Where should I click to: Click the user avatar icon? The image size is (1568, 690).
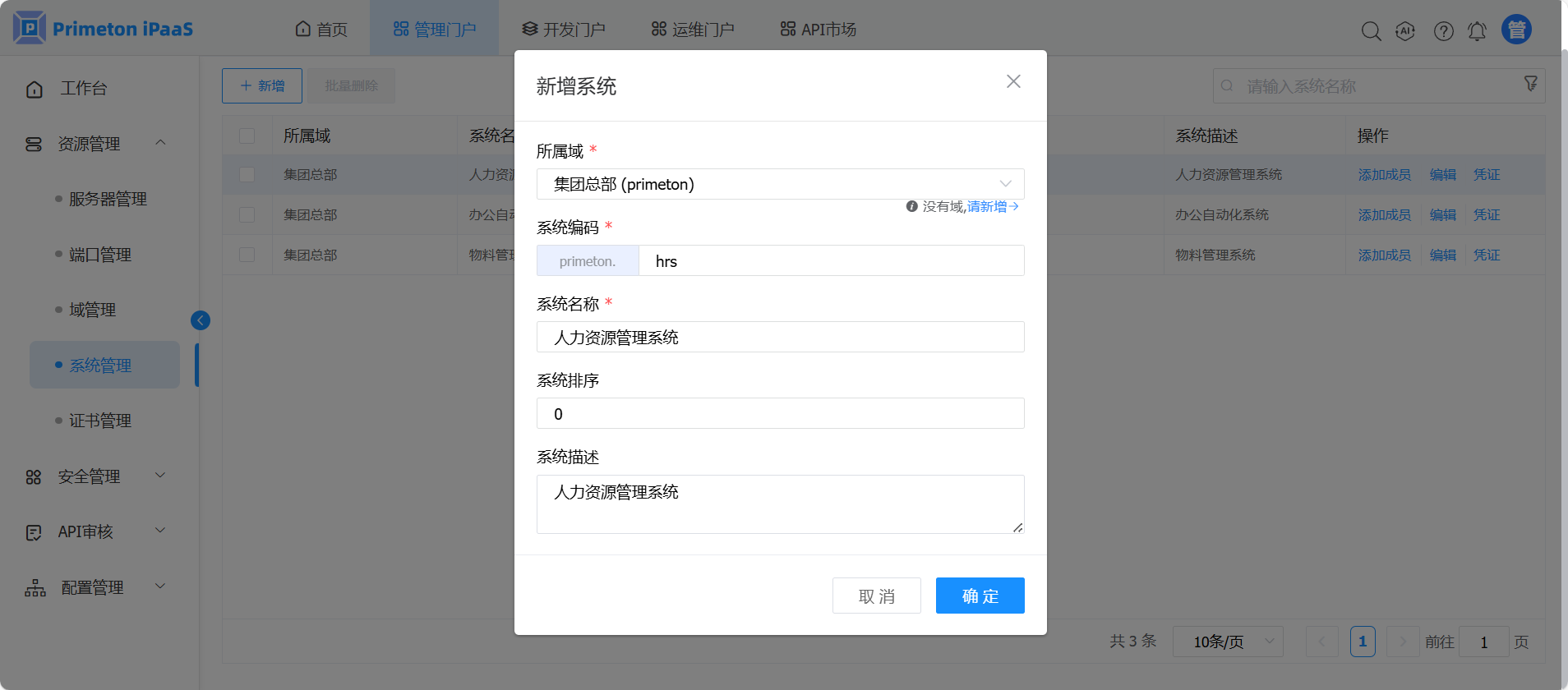click(x=1516, y=30)
